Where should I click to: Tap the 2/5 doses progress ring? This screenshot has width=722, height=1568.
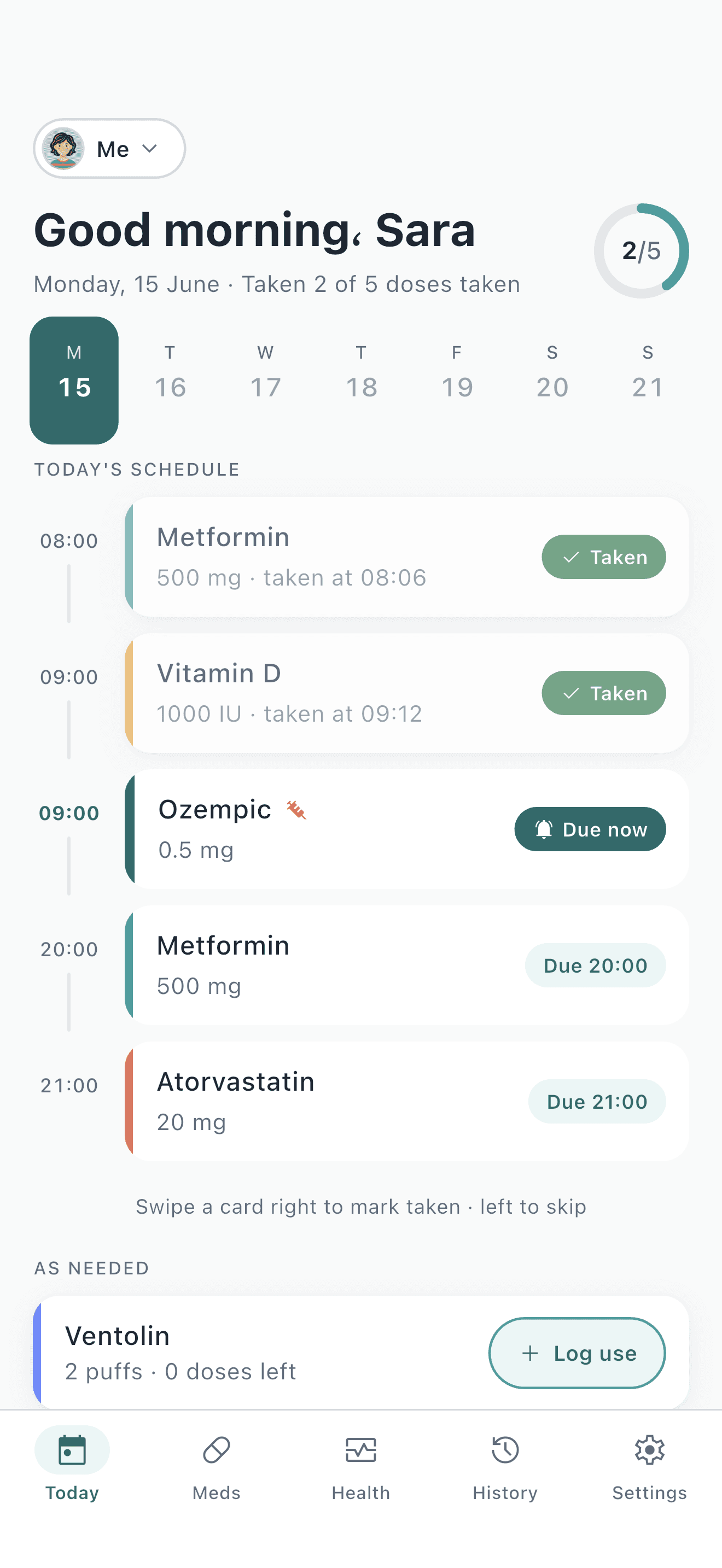641,251
